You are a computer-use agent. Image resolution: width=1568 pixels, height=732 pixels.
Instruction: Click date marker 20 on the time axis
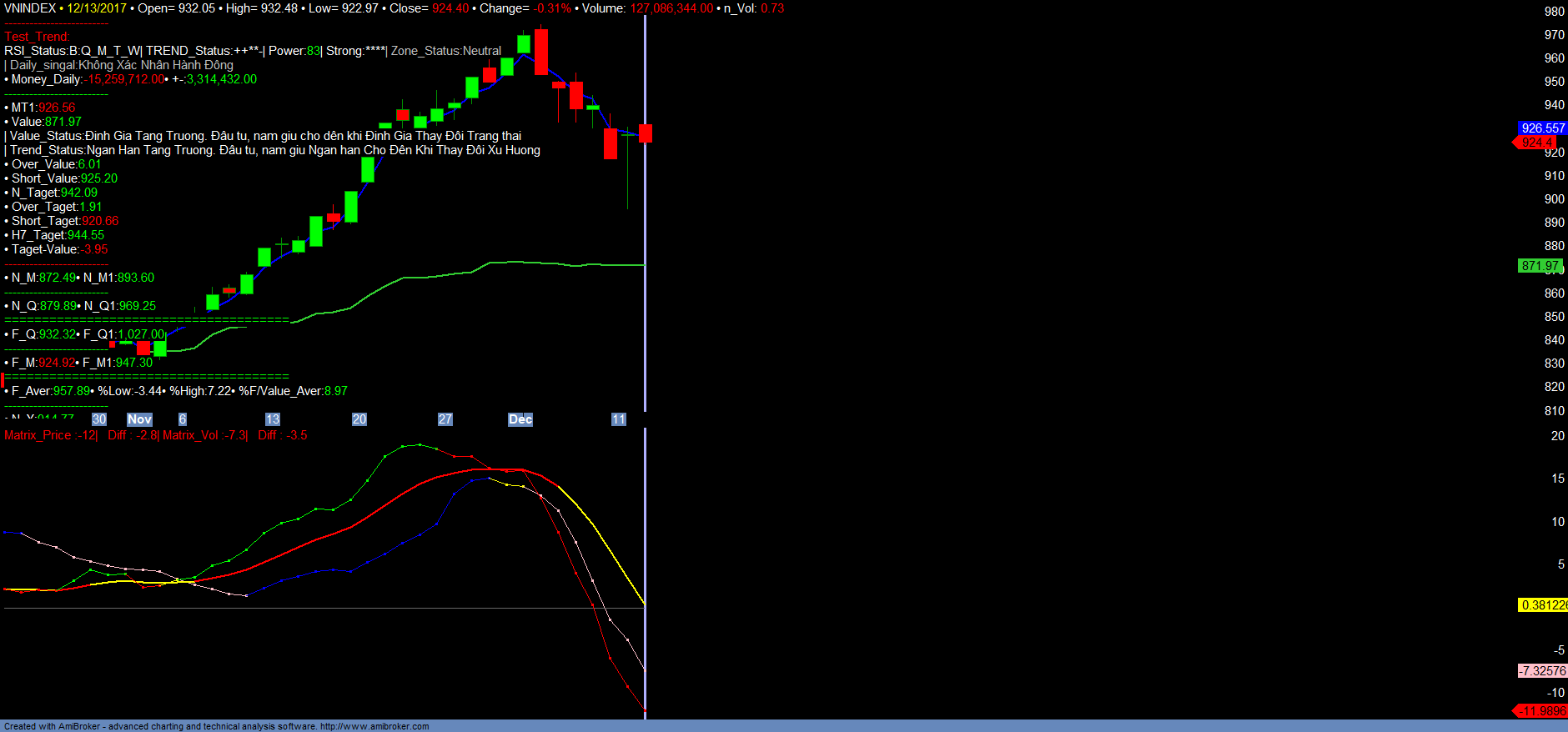[x=359, y=419]
